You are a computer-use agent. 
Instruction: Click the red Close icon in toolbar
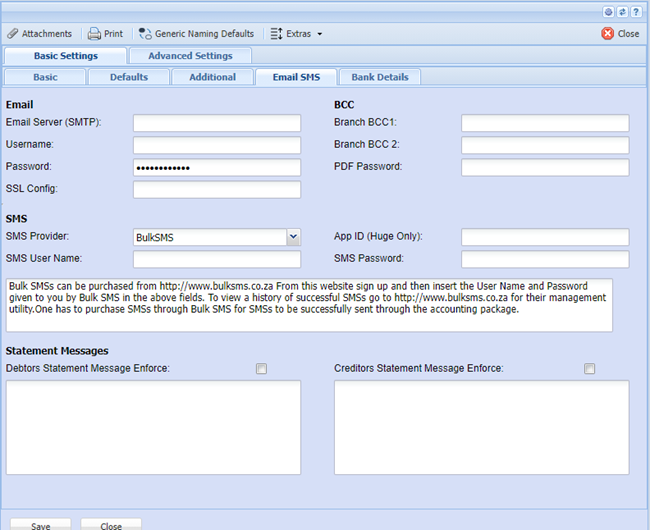[607, 34]
